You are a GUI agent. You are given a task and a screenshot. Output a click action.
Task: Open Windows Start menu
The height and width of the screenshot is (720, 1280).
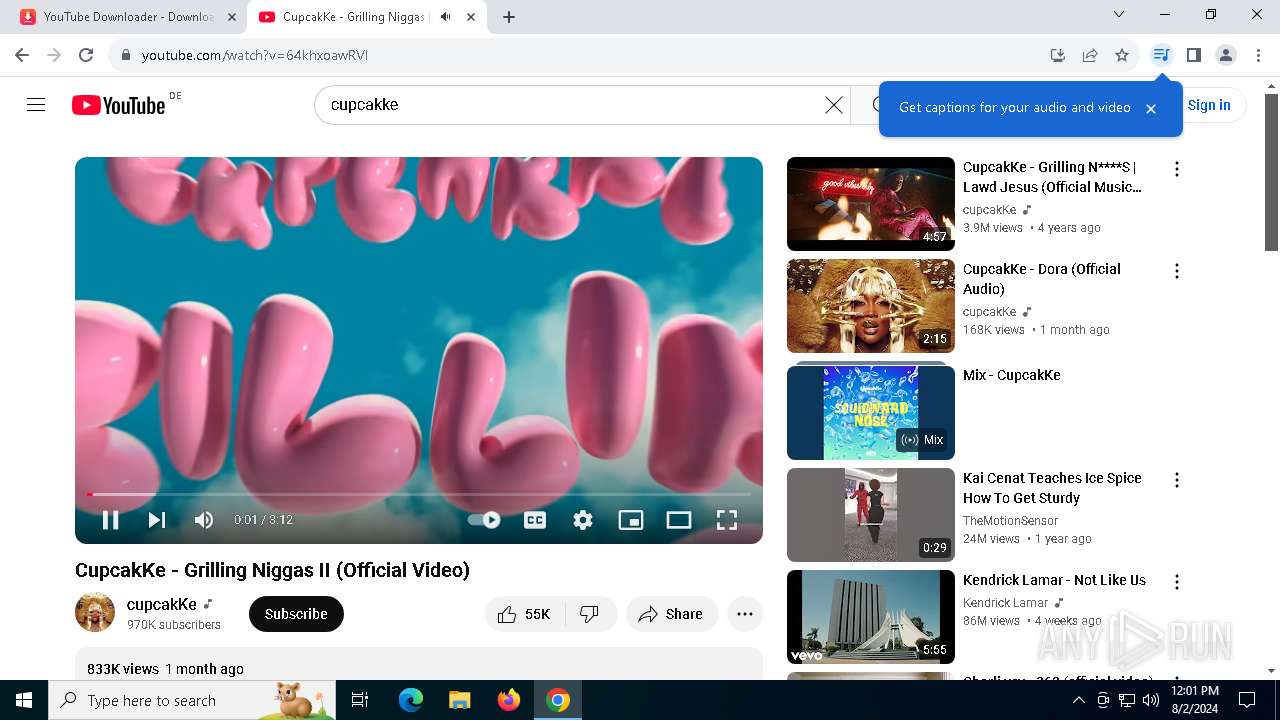pyautogui.click(x=24, y=700)
